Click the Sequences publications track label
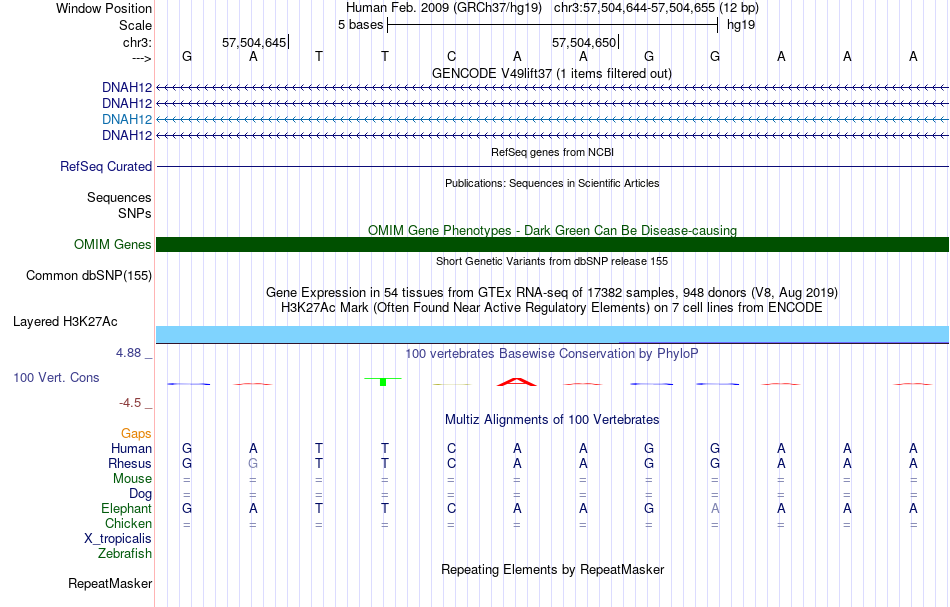Screen dimensions: 950x607 tap(119, 197)
